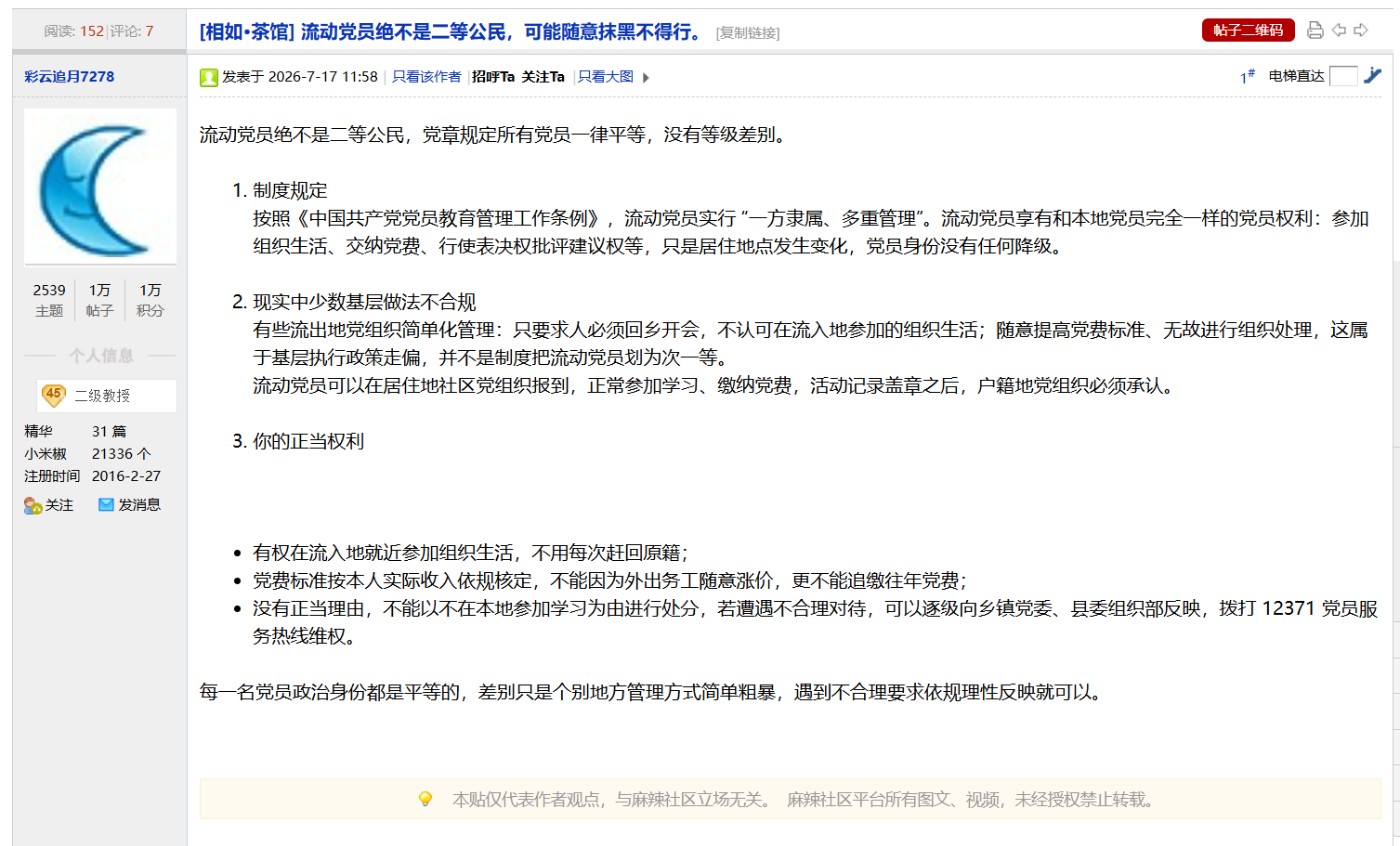Click the green poster status icon
Viewport: 1400px width, 846px height.
(208, 77)
